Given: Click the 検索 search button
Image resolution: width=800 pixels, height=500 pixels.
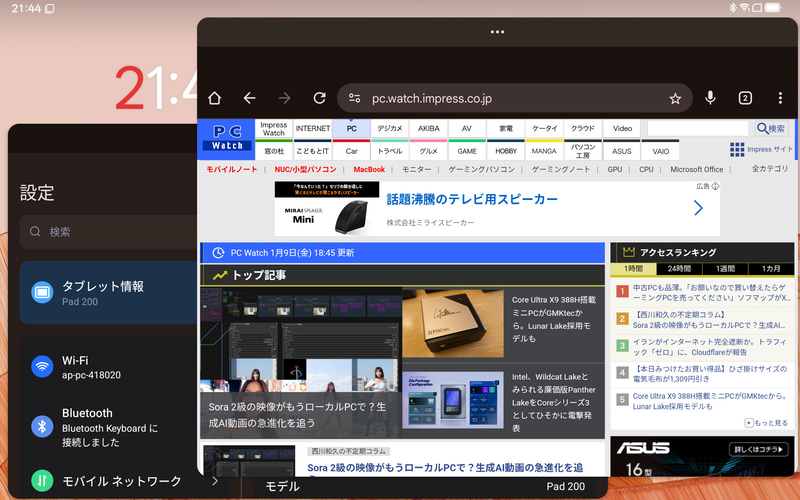Looking at the screenshot, I should (x=771, y=129).
